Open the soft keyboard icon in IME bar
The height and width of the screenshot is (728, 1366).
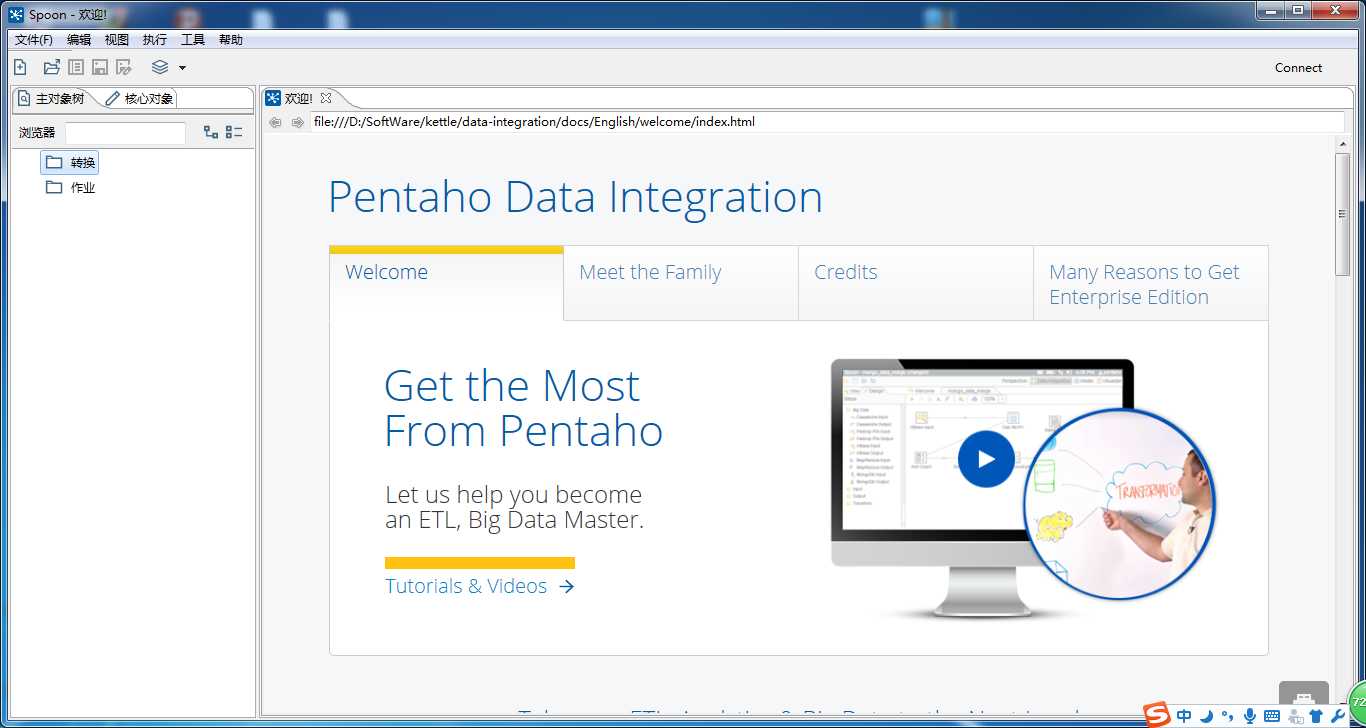(x=1272, y=716)
